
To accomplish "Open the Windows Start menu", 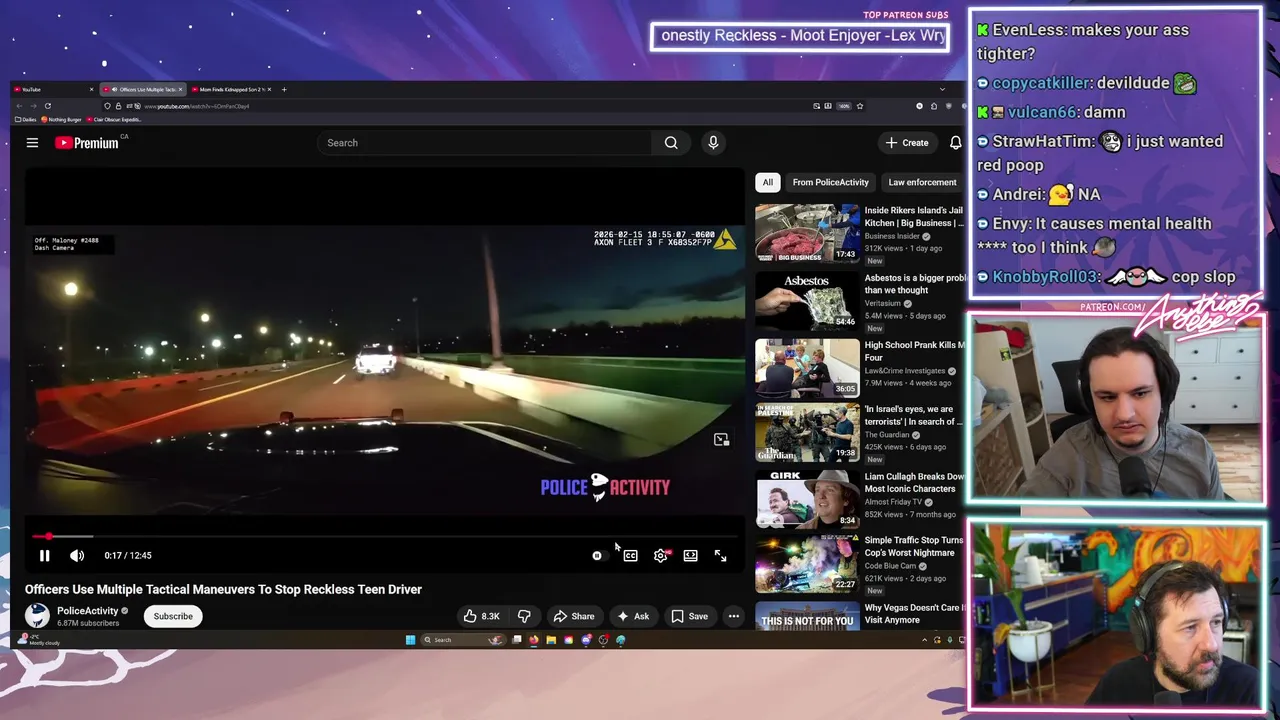I will click(410, 640).
